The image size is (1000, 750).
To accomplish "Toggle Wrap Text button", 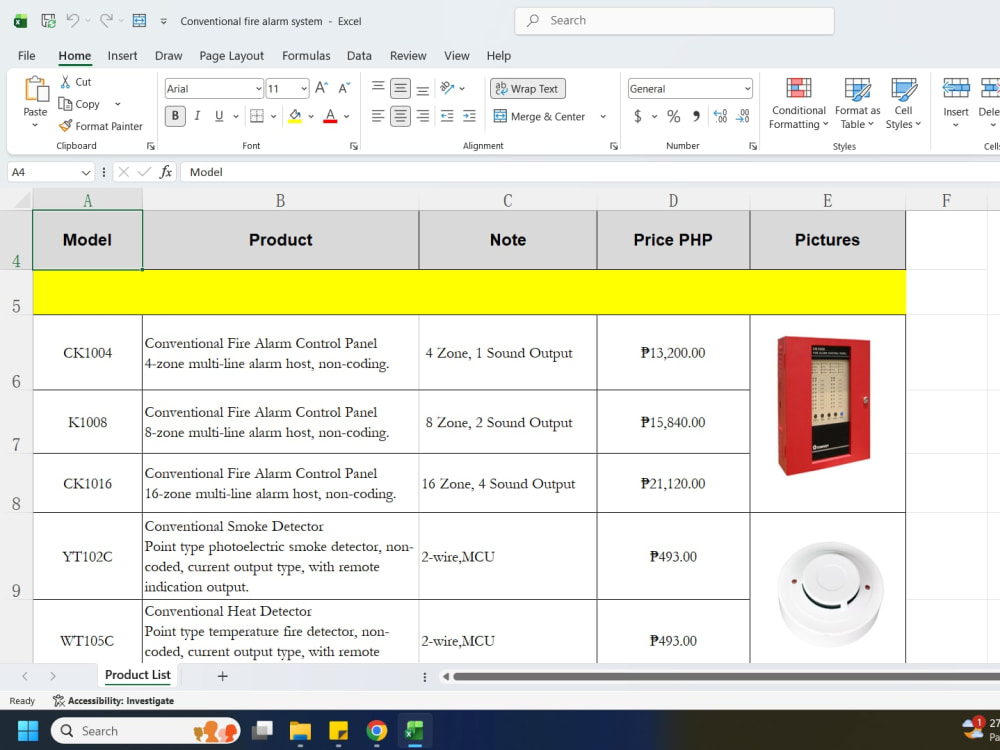I will (x=527, y=89).
